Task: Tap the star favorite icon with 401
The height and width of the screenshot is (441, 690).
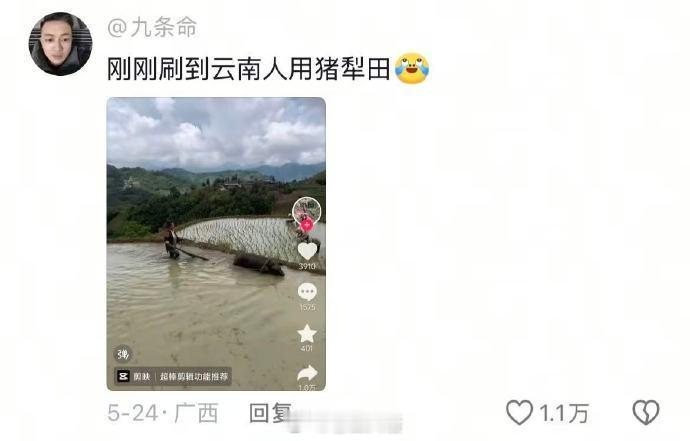Action: pos(307,334)
